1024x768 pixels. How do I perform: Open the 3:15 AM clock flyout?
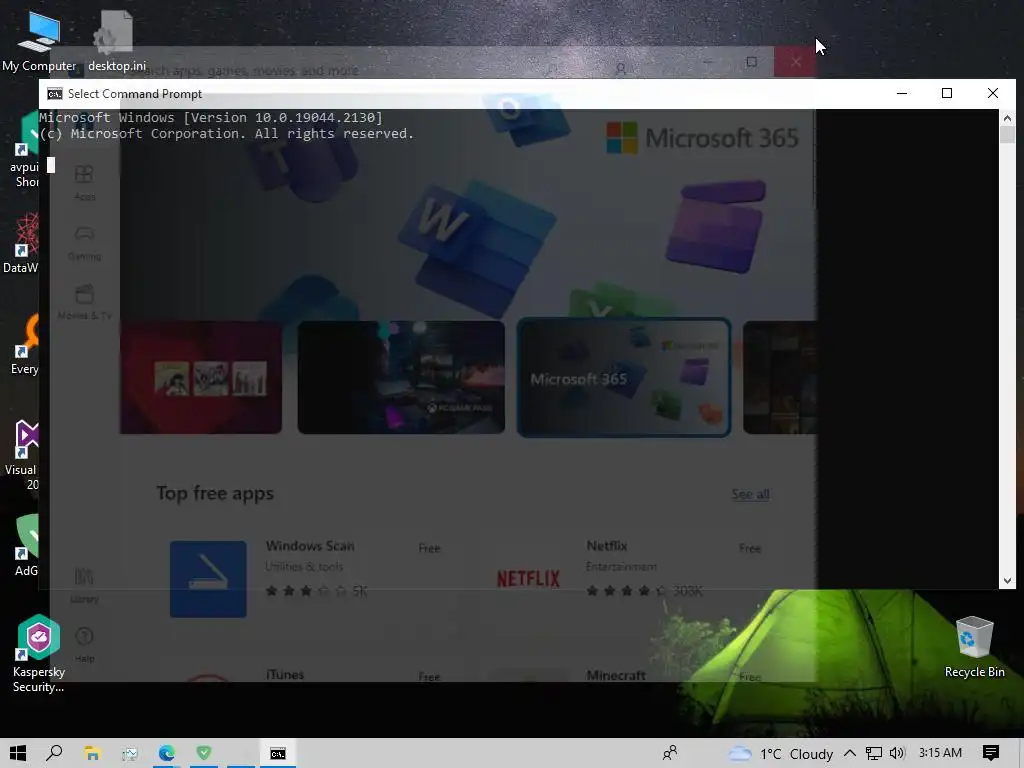coord(940,753)
